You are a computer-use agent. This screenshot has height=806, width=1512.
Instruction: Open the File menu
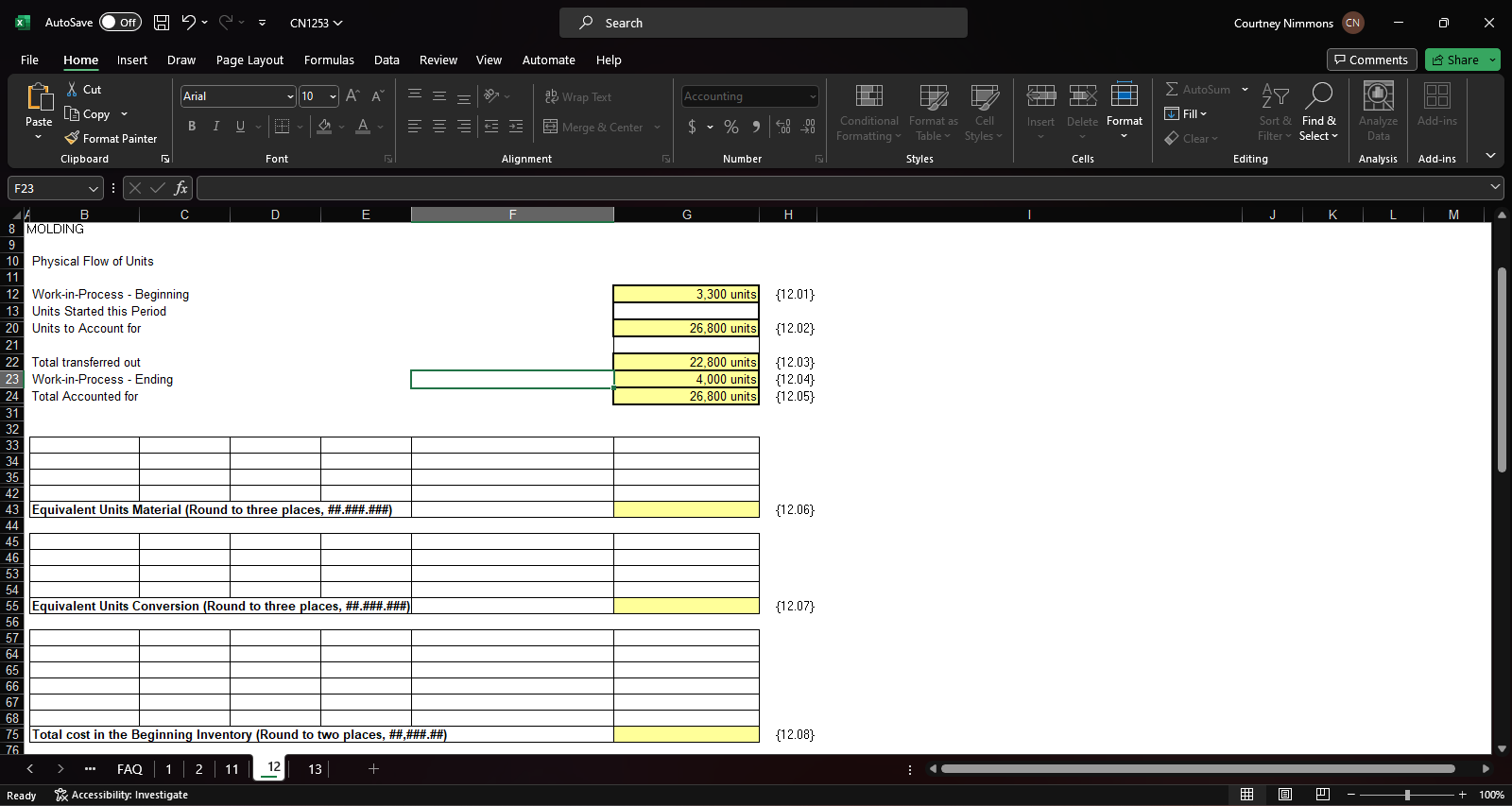pos(29,60)
